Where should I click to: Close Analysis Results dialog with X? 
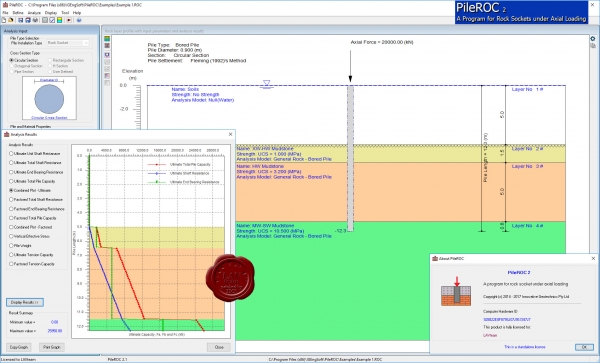(230, 134)
